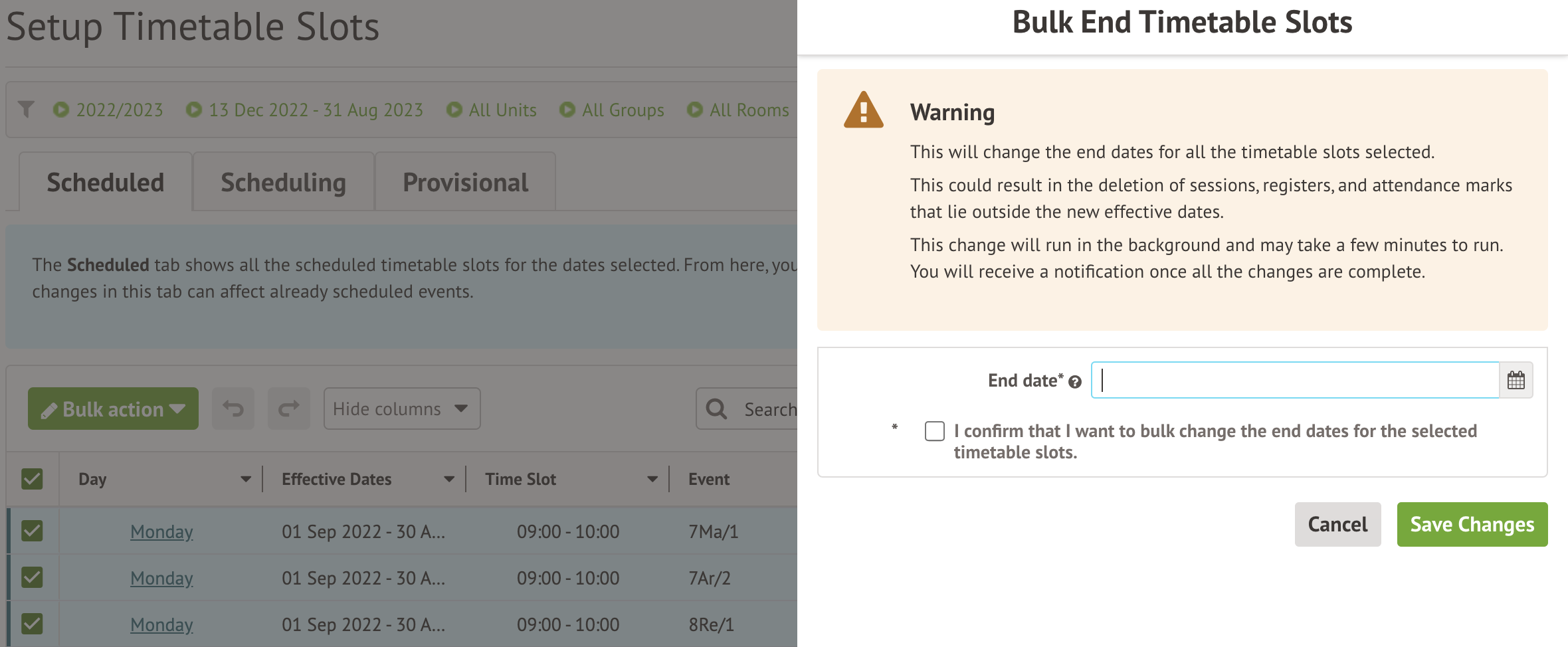Image resolution: width=1568 pixels, height=647 pixels.
Task: Toggle the select-all checkbox in table header
Action: [x=32, y=479]
